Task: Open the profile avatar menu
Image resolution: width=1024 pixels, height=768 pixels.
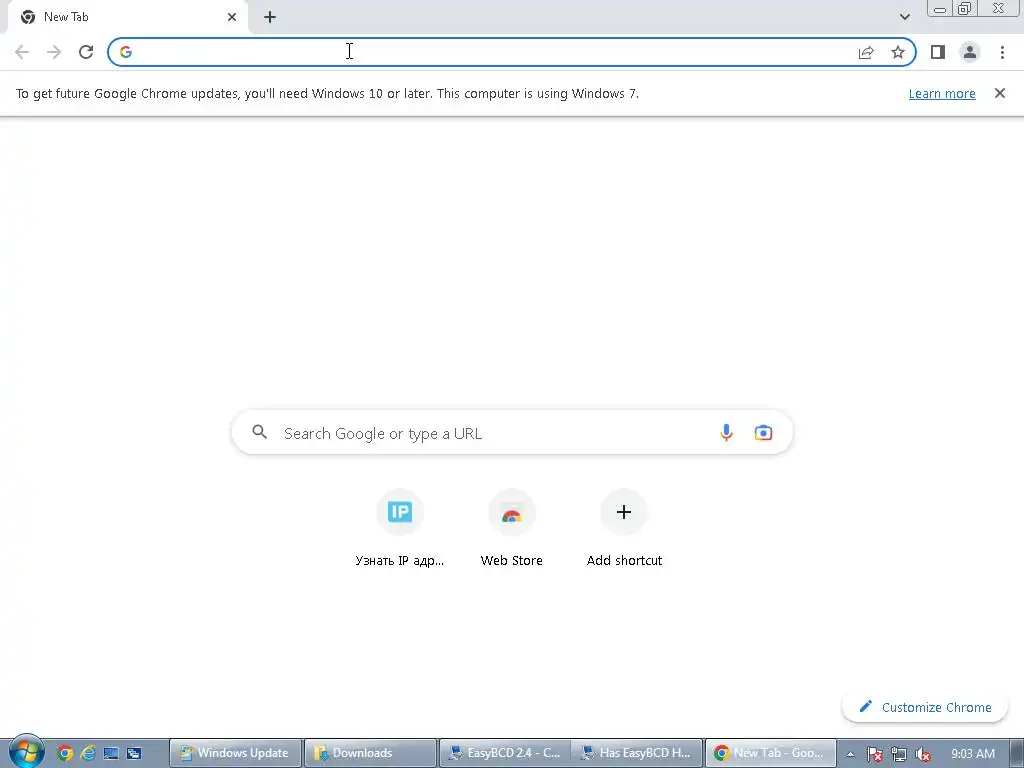Action: coord(970,52)
